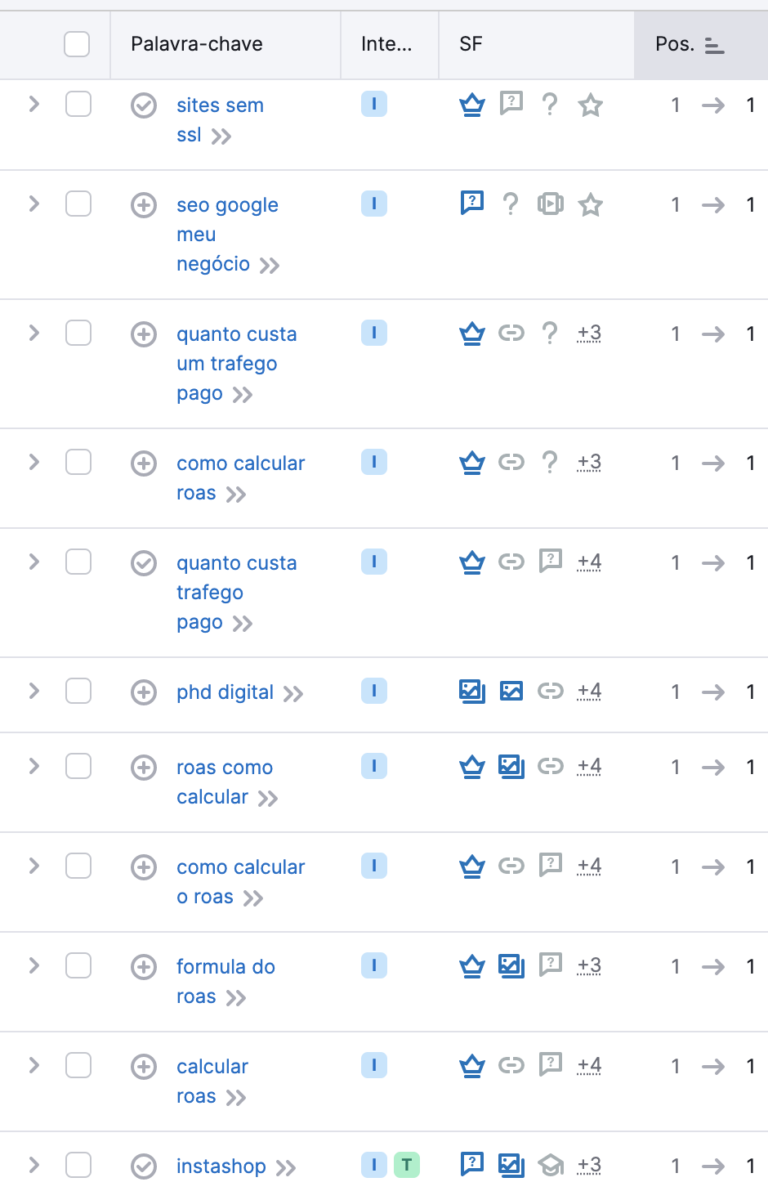Expand the 'sites sem ssl' row details

pos(34,103)
